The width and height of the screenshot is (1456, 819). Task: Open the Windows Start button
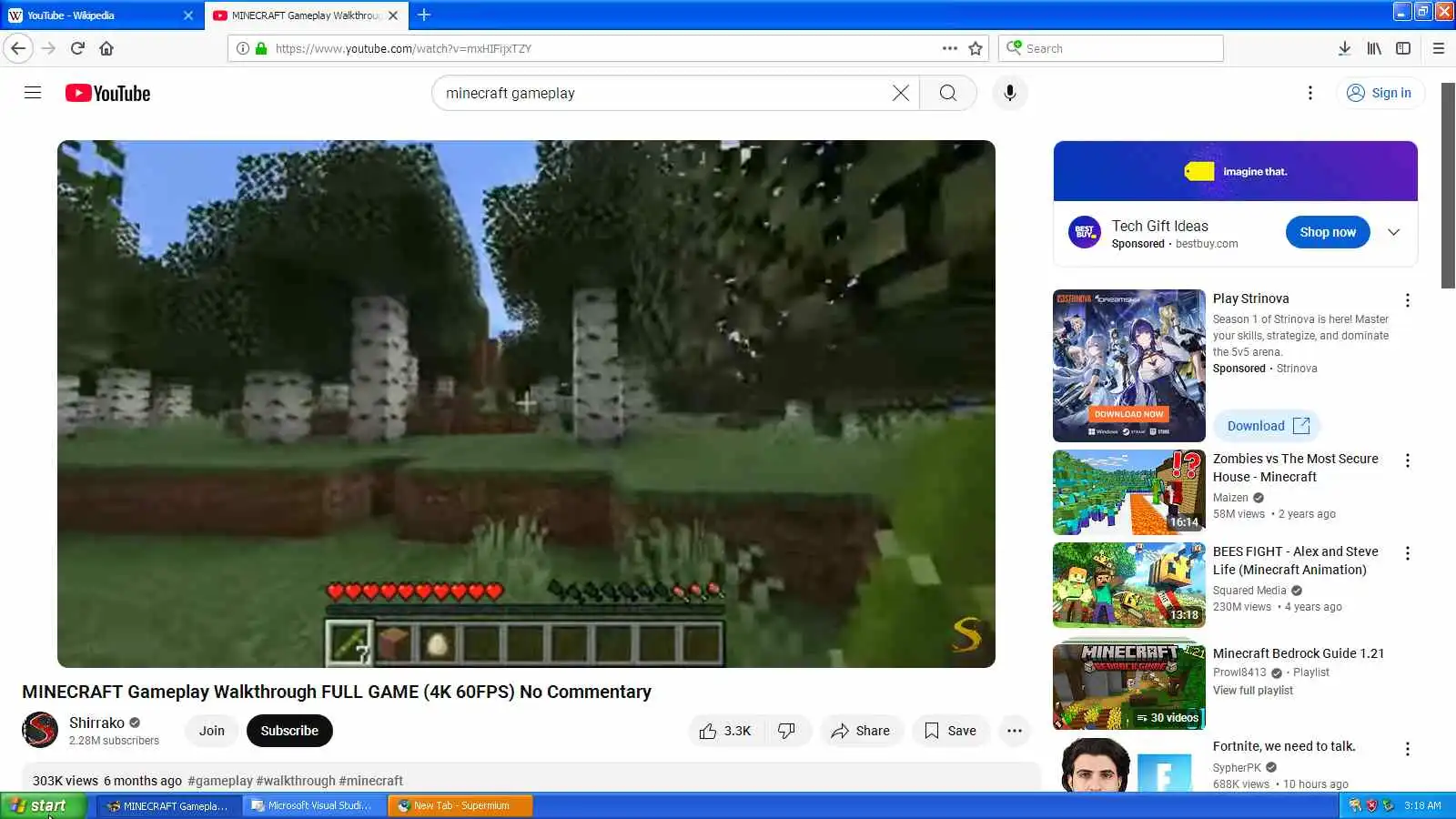44,805
